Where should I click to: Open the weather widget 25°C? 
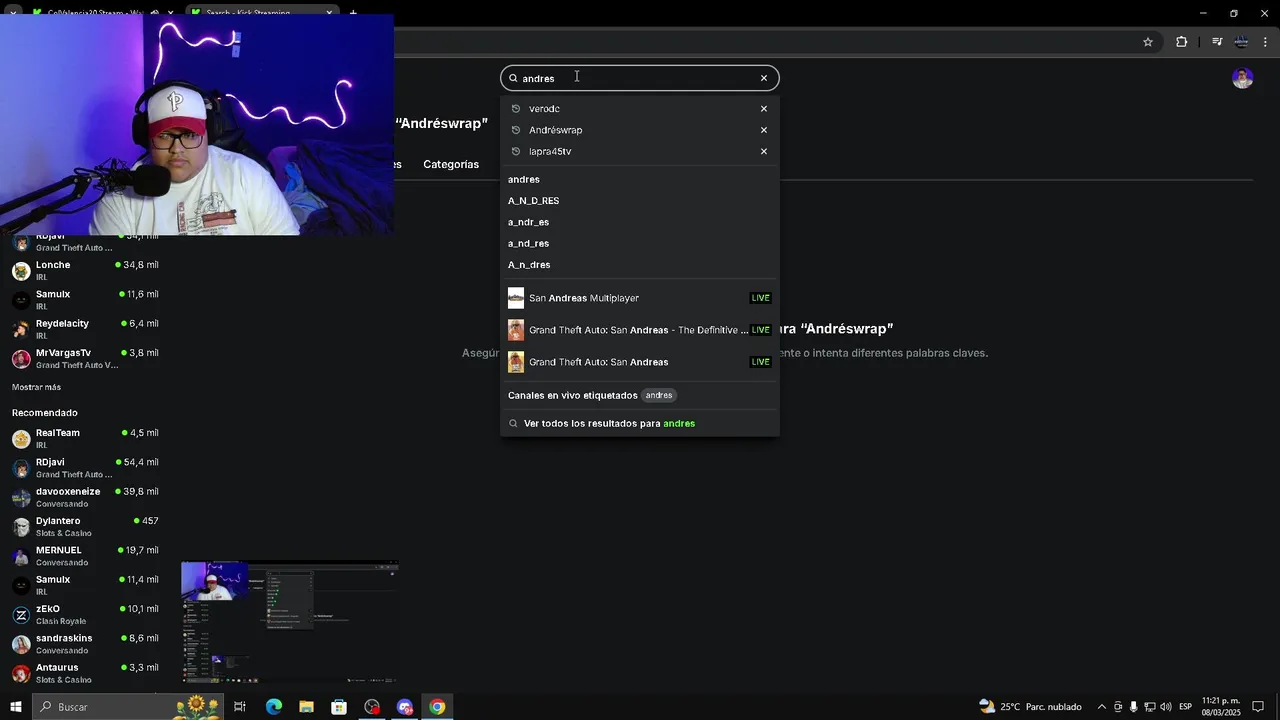(1030, 707)
